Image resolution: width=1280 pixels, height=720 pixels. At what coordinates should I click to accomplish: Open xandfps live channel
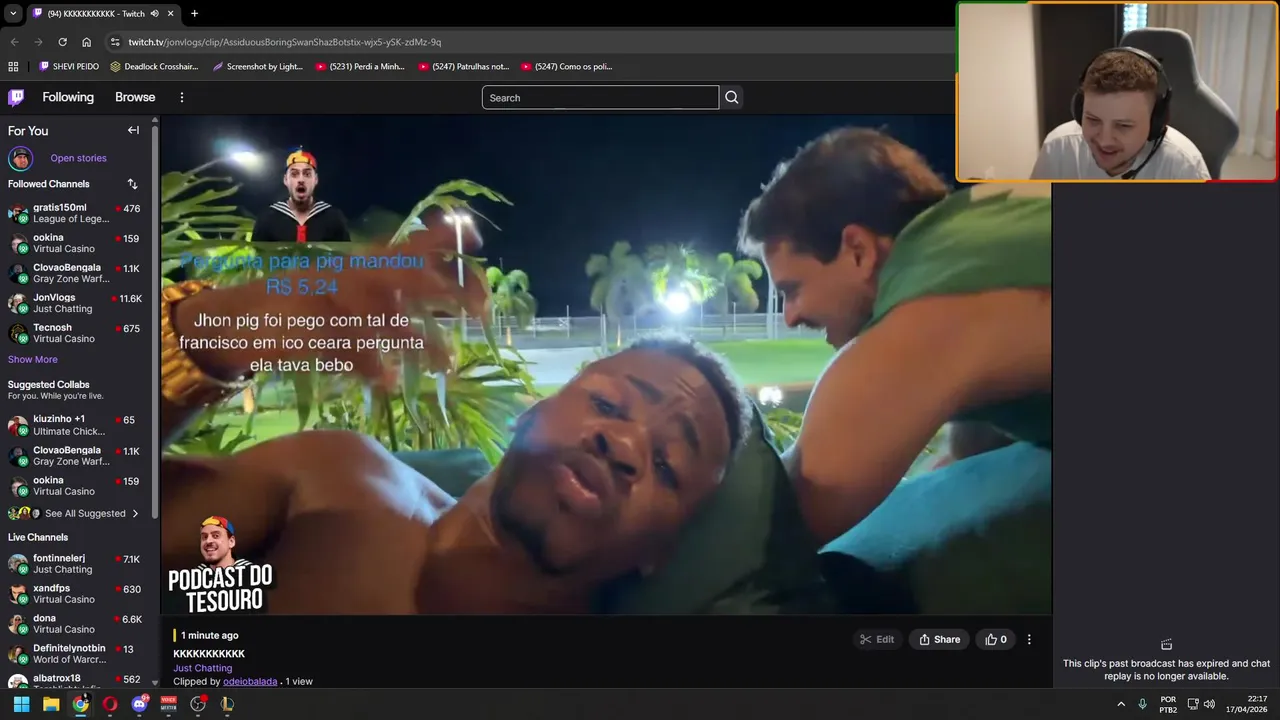tap(75, 593)
